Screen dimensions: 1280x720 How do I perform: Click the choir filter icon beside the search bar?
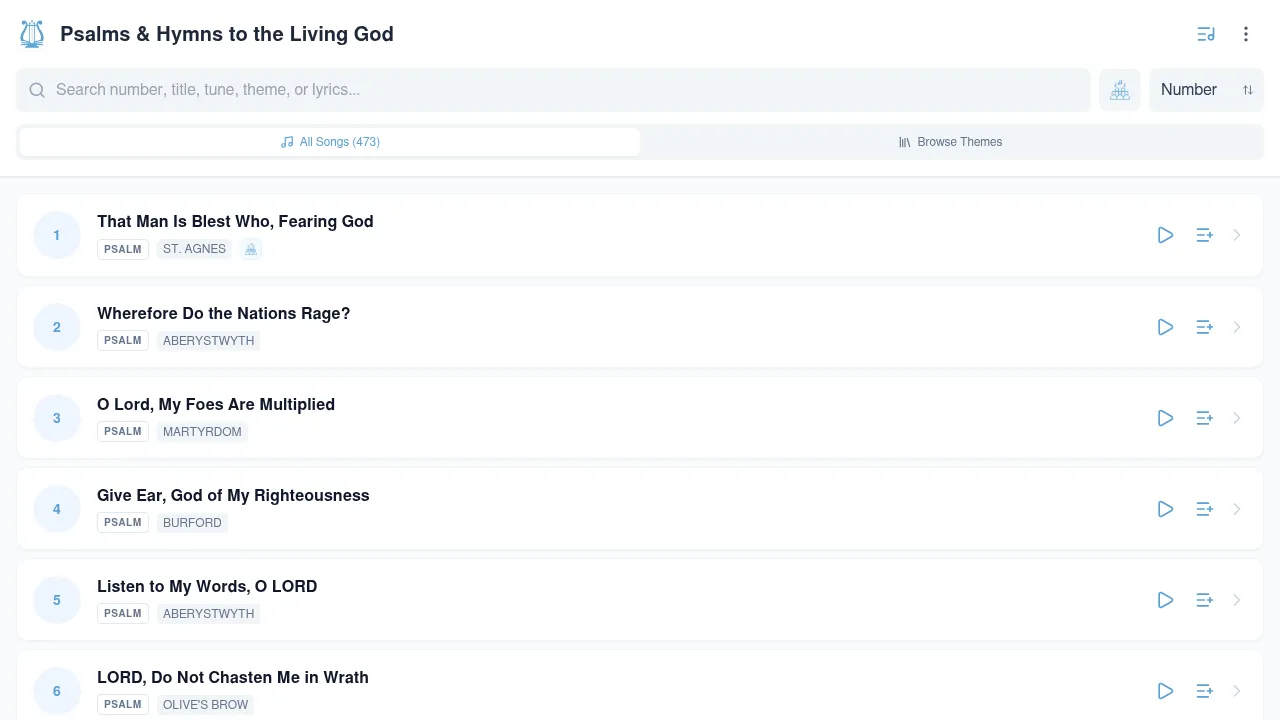(1120, 90)
